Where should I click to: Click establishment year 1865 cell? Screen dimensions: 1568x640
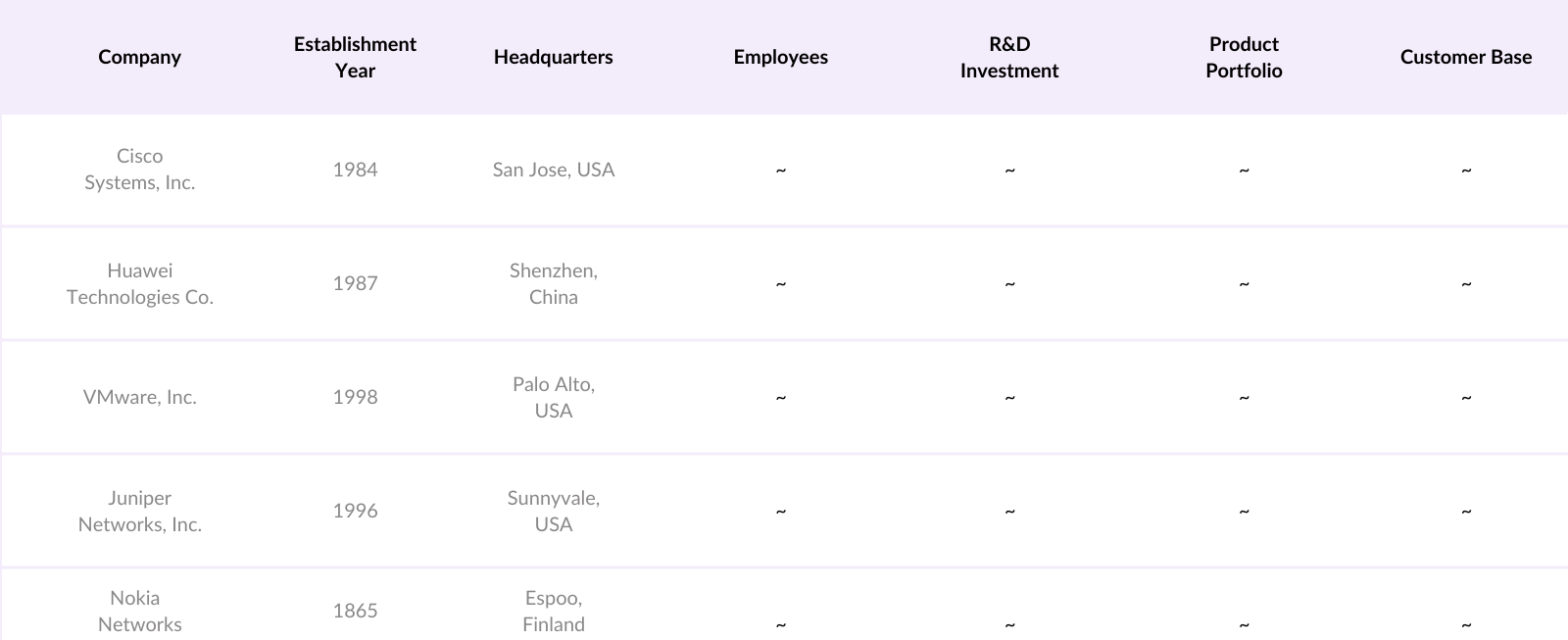(355, 611)
